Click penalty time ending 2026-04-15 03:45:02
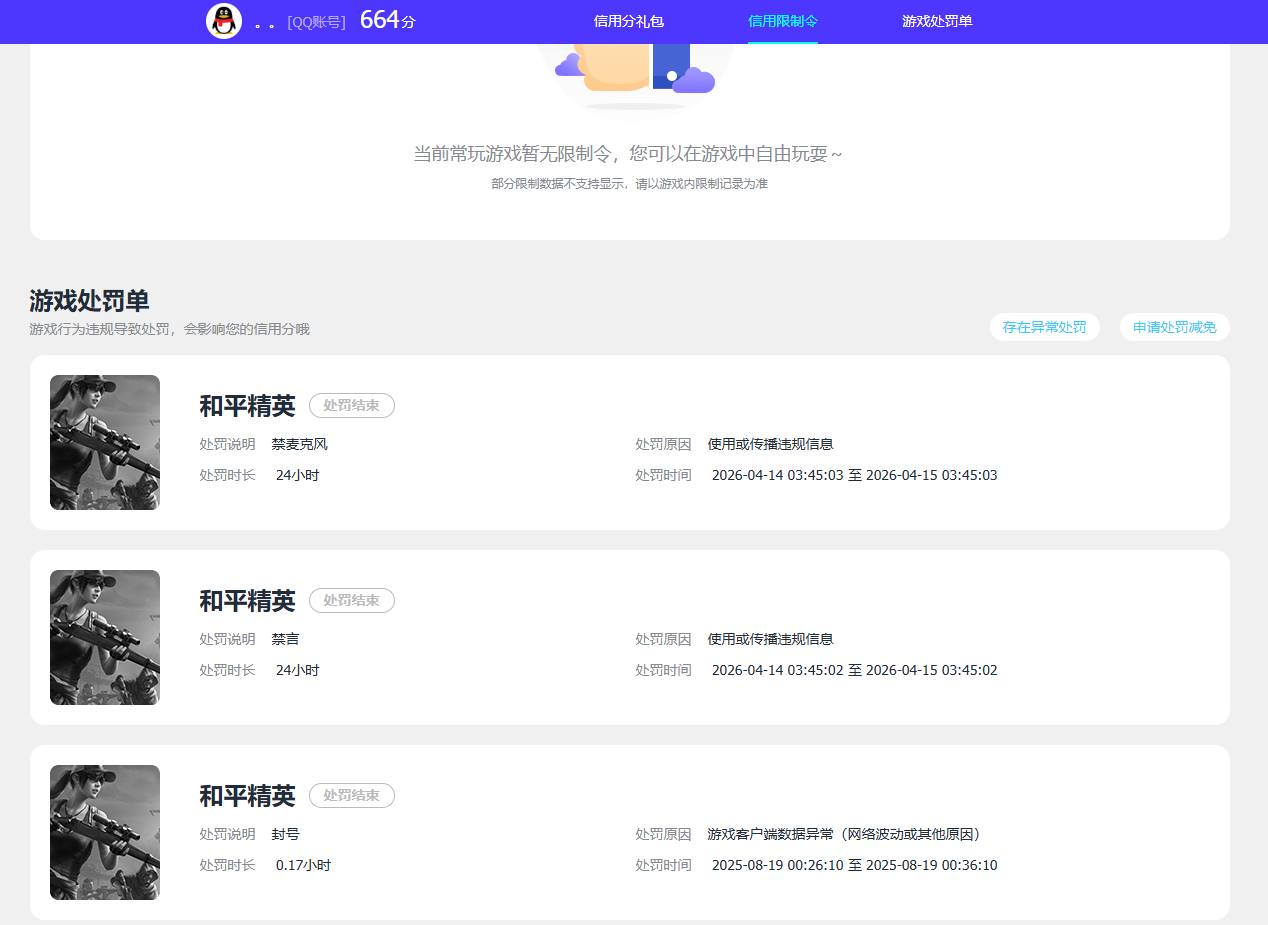This screenshot has height=925, width=1268. (x=854, y=670)
